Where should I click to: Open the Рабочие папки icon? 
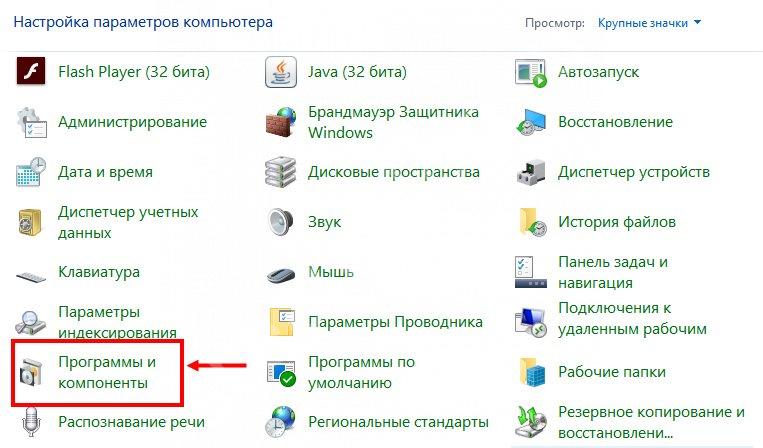(531, 372)
